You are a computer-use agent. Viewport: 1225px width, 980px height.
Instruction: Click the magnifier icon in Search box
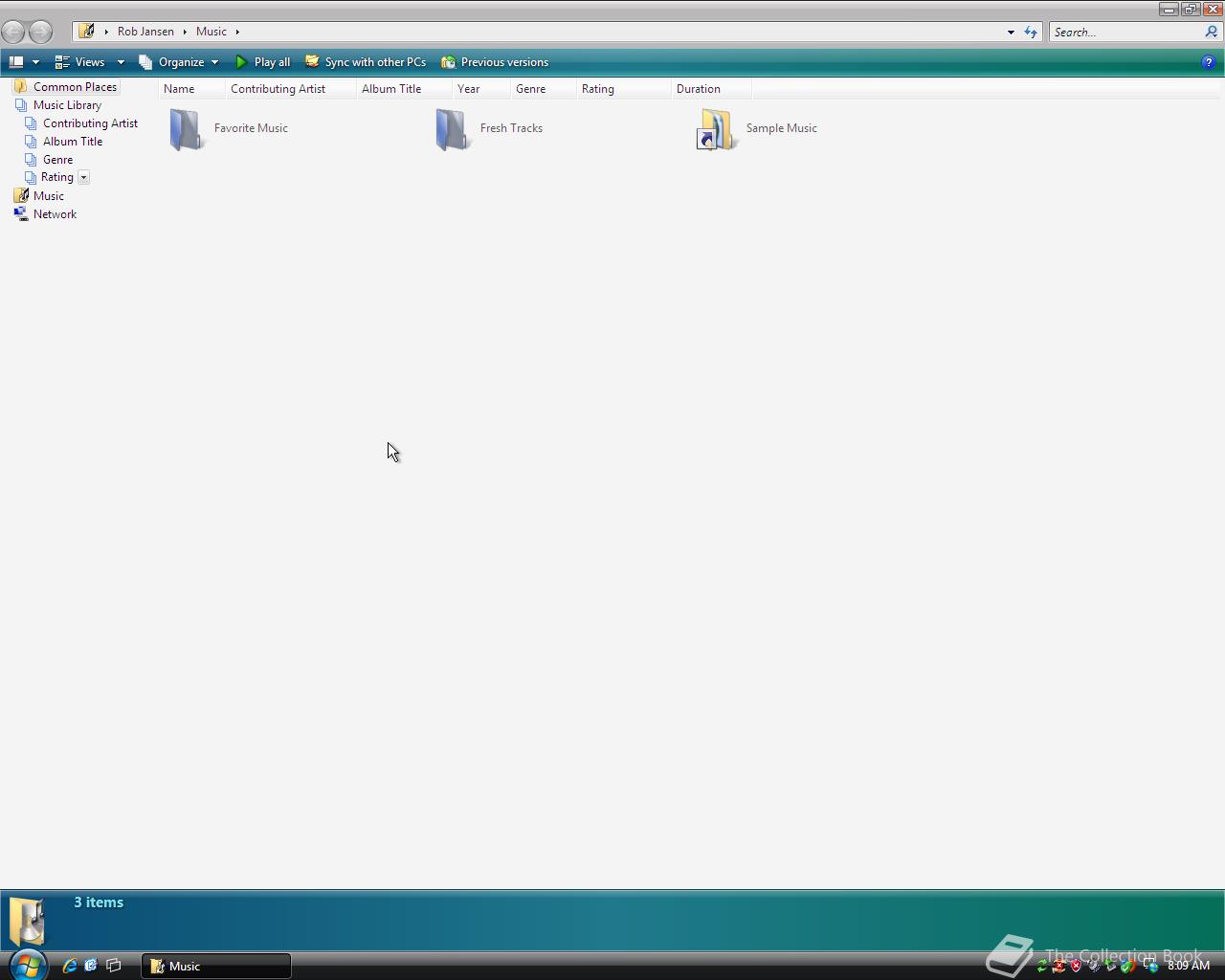(1211, 32)
